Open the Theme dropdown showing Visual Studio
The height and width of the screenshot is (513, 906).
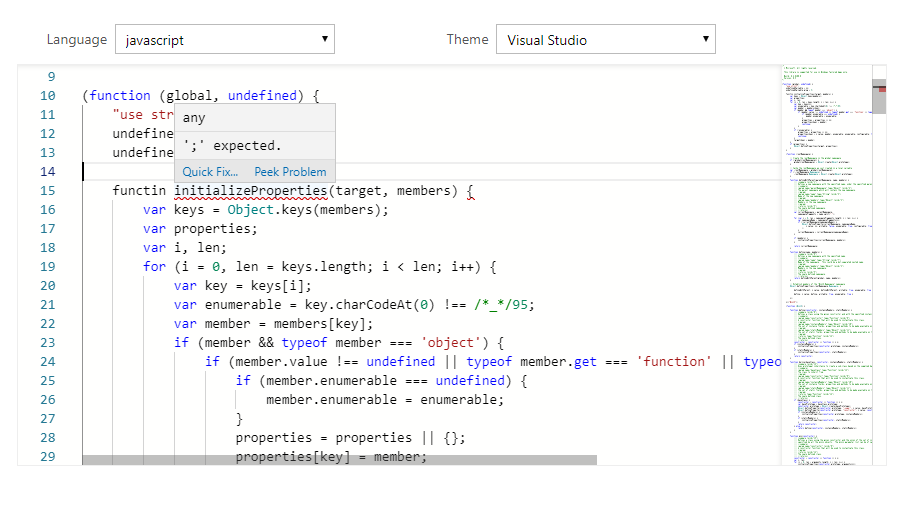(605, 40)
